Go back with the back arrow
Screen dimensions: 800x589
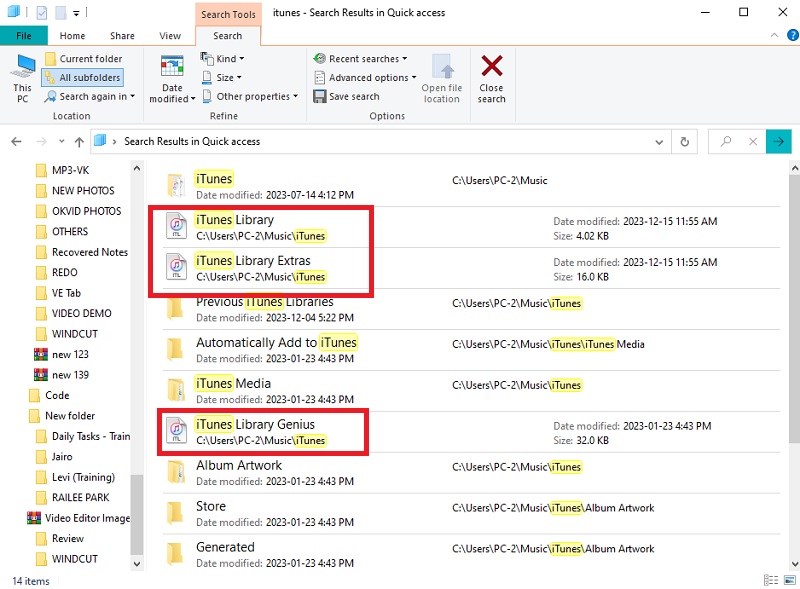click(x=16, y=141)
